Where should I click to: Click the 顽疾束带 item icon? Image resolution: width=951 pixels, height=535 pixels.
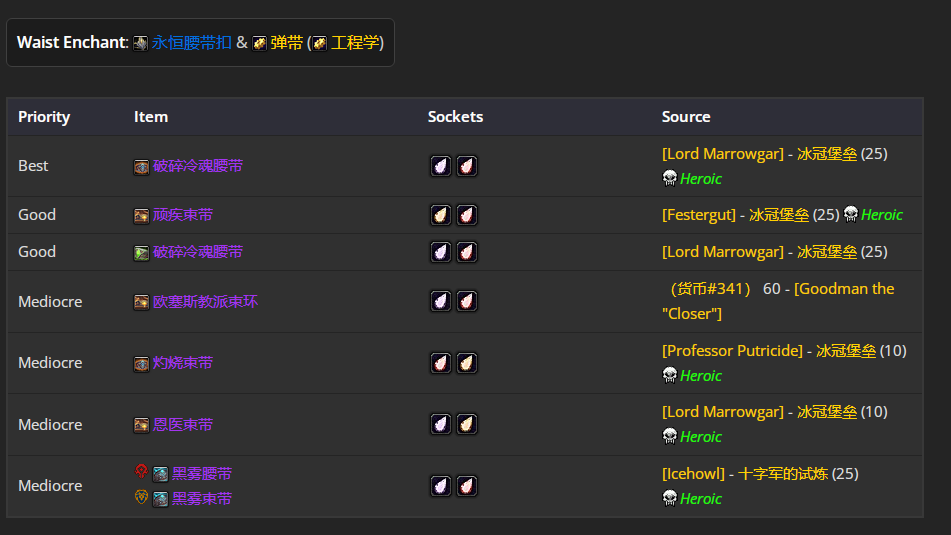(x=142, y=215)
